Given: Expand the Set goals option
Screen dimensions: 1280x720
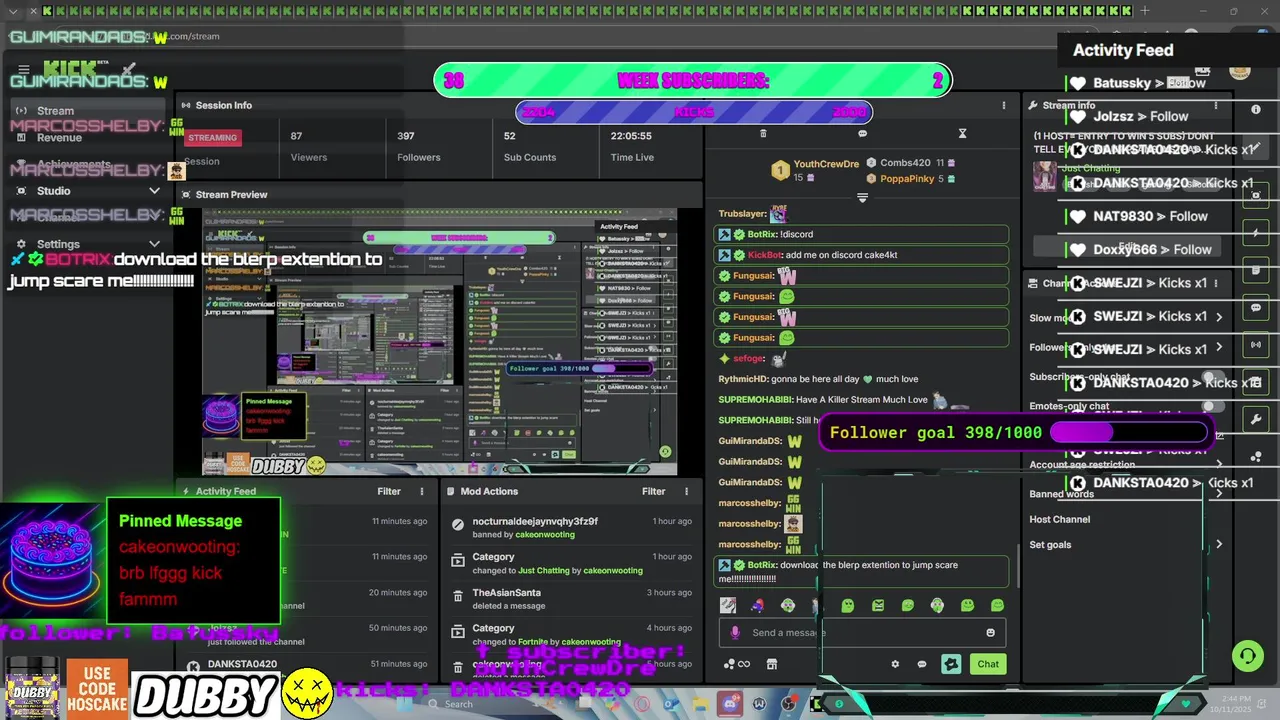Looking at the screenshot, I should [1219, 545].
